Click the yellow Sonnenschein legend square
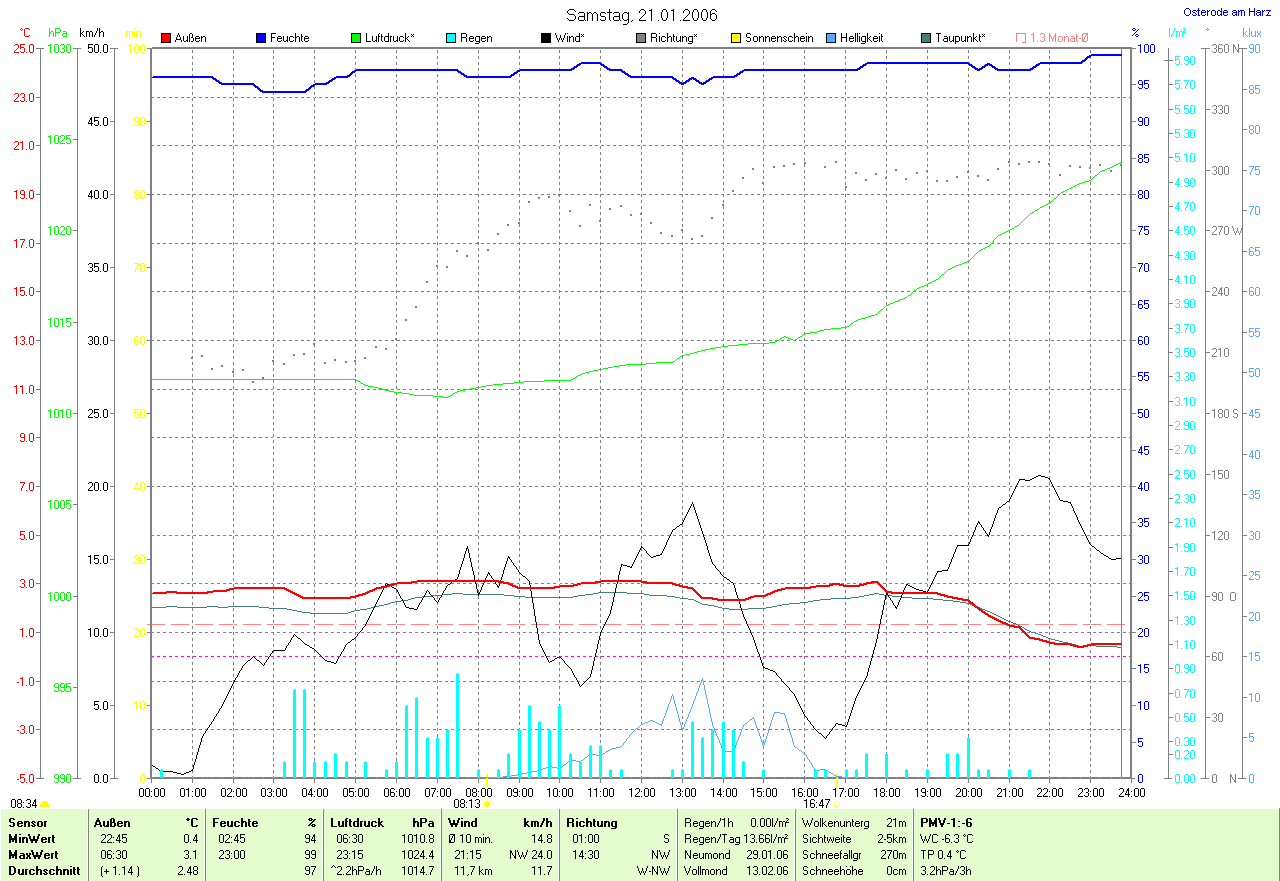This screenshot has width=1280, height=881. (736, 38)
